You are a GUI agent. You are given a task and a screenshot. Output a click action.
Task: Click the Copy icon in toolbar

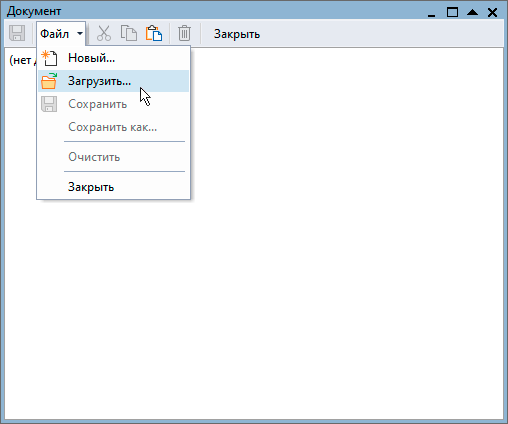point(129,33)
